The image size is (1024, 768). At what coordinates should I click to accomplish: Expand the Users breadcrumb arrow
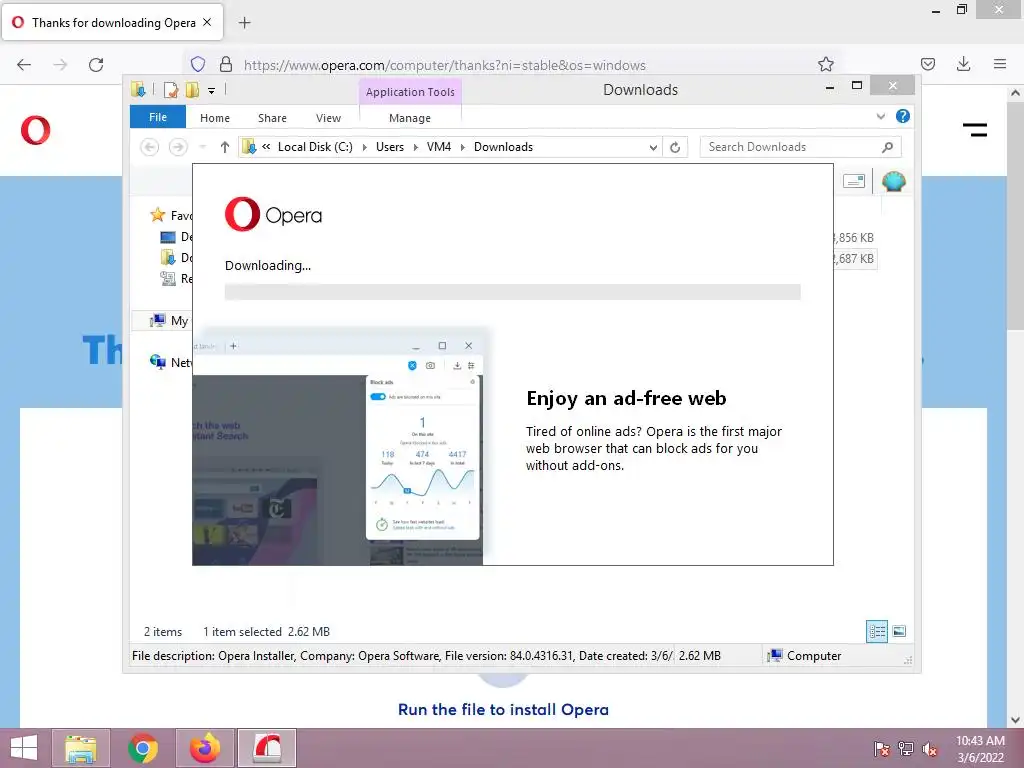(415, 148)
